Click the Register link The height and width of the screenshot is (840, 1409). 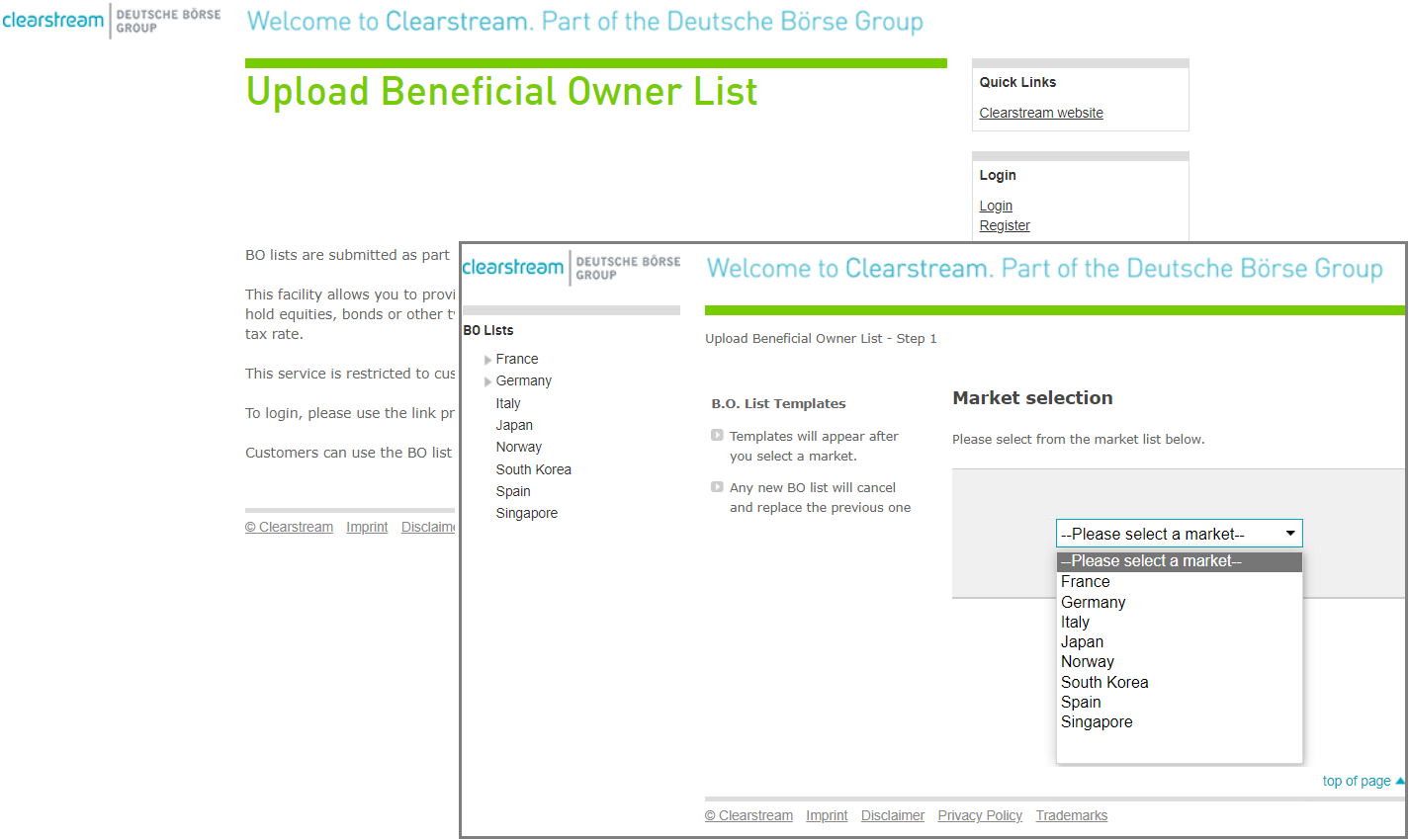(1005, 225)
